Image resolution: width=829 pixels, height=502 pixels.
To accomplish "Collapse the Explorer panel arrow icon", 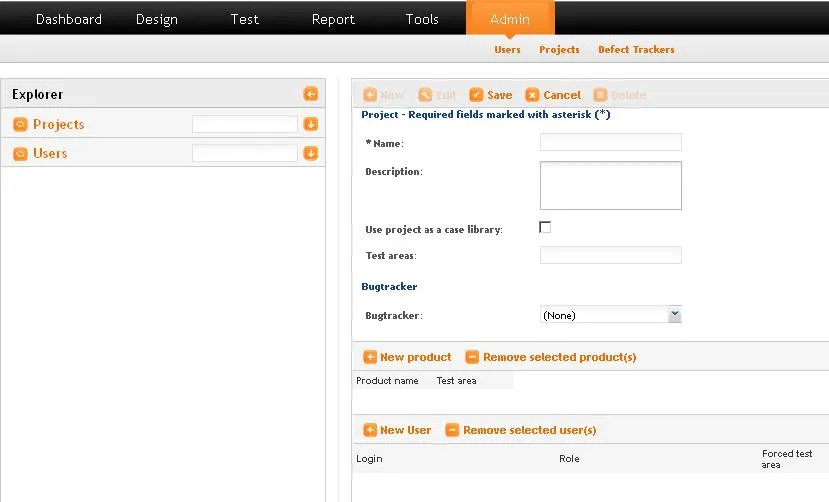I will (311, 94).
